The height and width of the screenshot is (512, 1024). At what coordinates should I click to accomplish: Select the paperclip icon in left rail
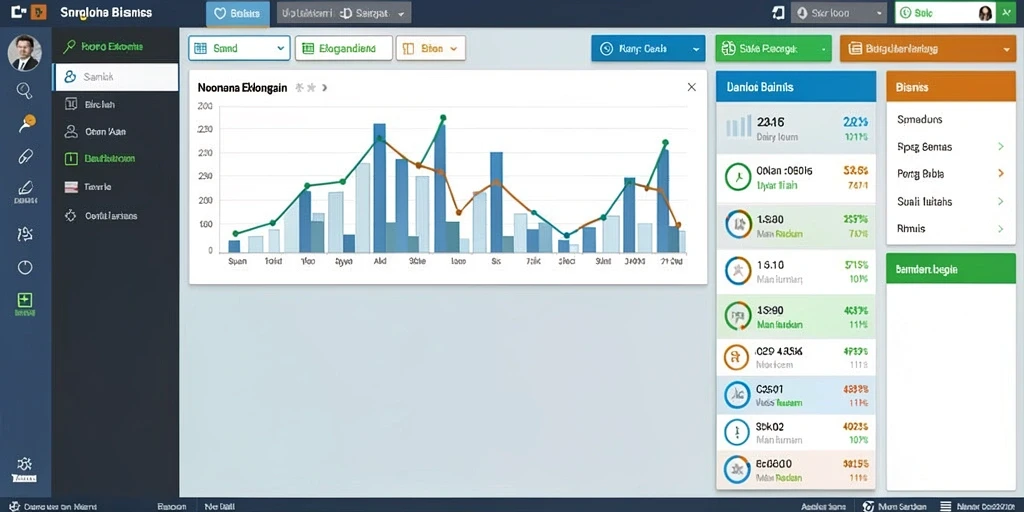(25, 156)
